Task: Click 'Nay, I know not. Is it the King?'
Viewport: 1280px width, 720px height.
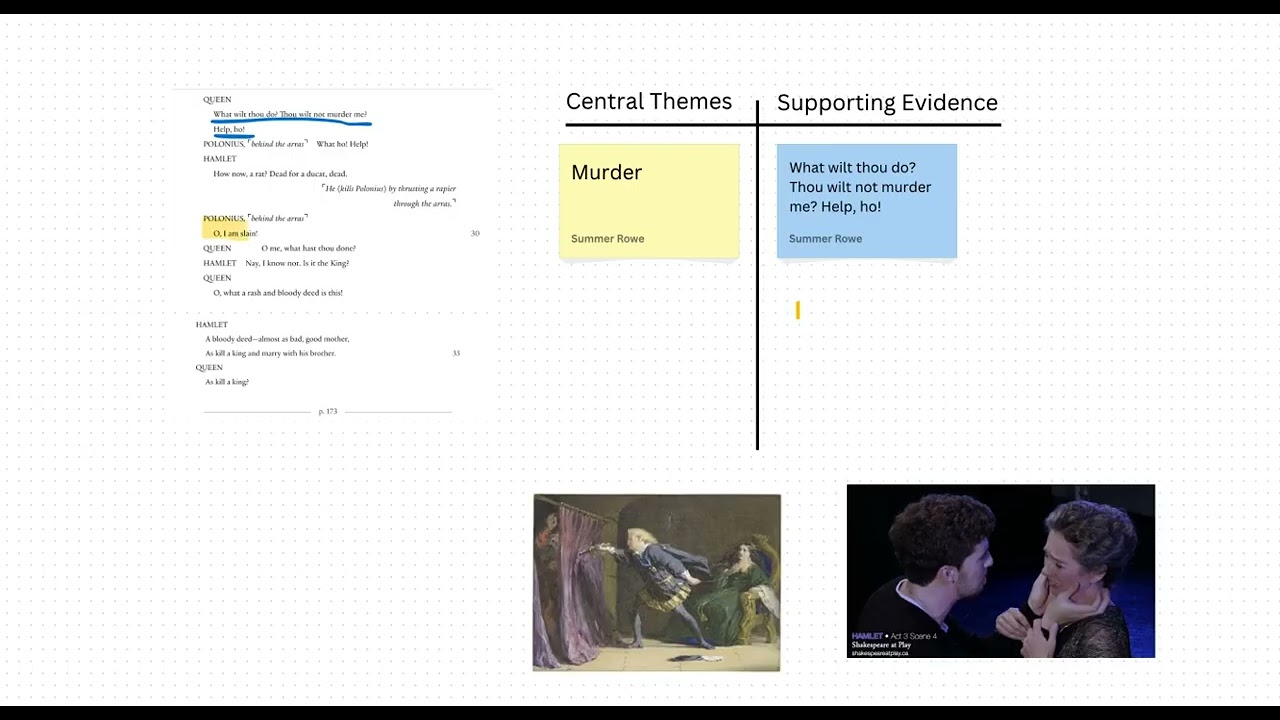Action: [x=297, y=263]
